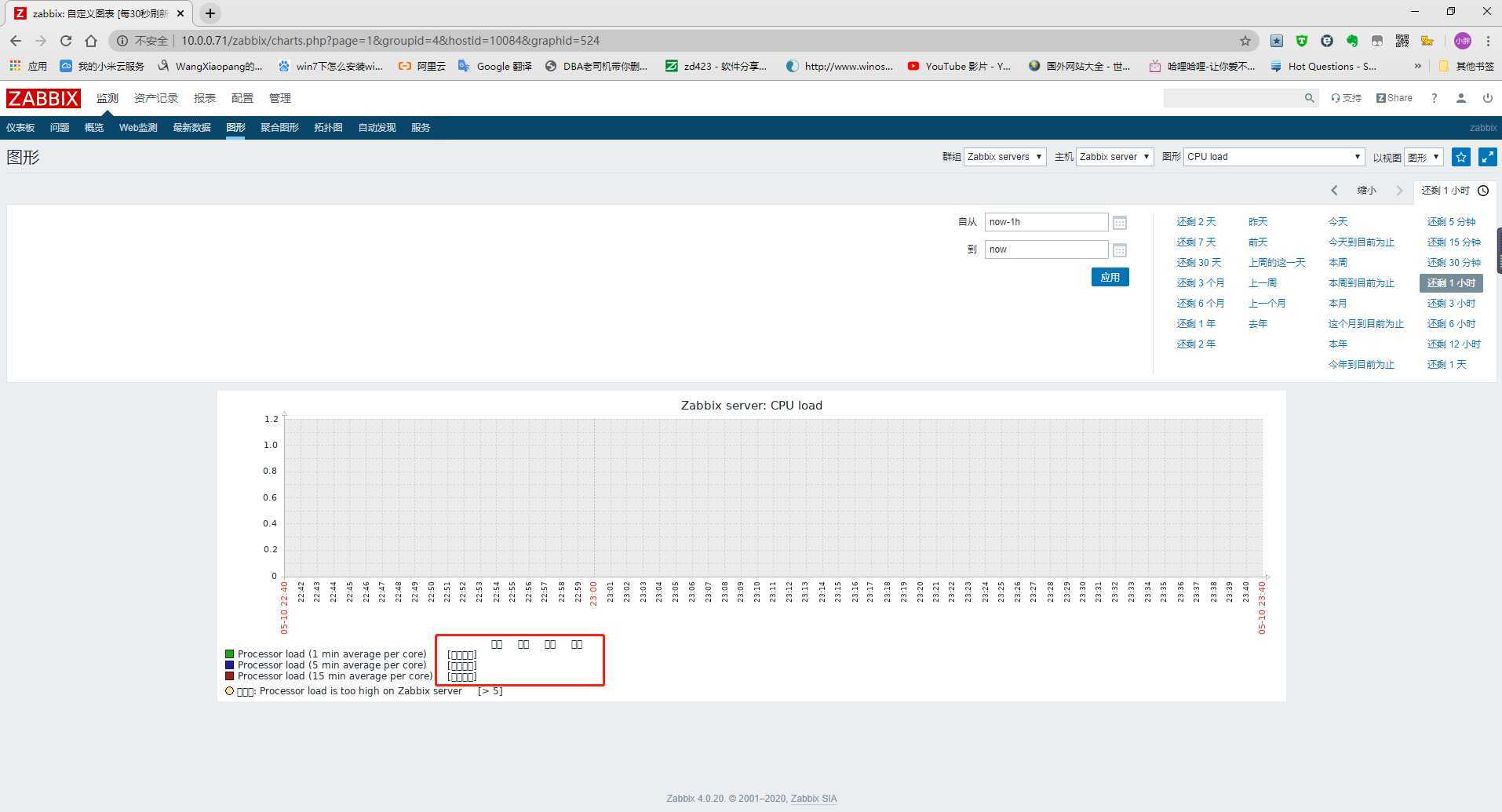1502x812 pixels.
Task: Go to 拓扑图 submenu
Action: (328, 127)
